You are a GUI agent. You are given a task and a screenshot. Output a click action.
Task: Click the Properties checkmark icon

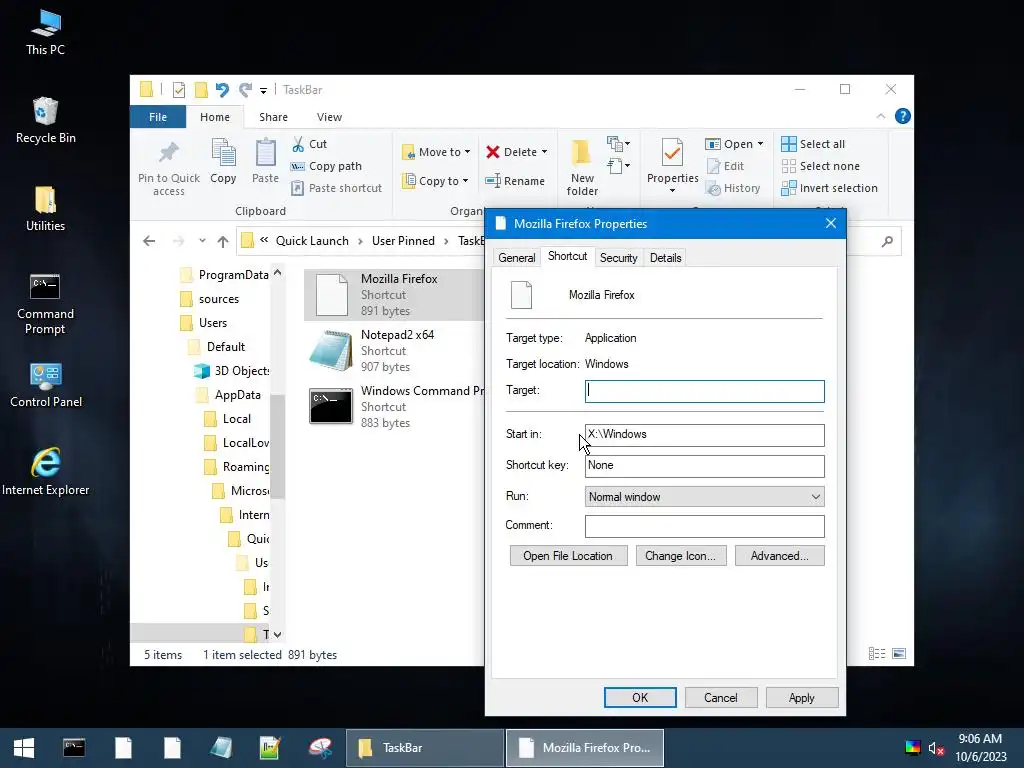point(672,153)
